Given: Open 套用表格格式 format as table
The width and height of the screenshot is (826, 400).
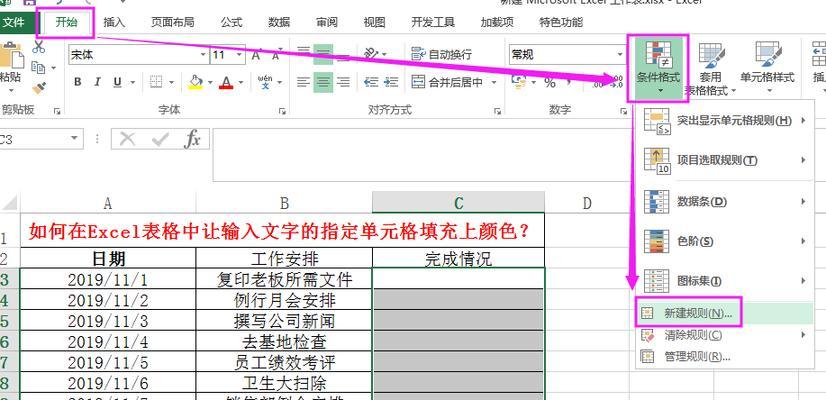Looking at the screenshot, I should tap(710, 69).
